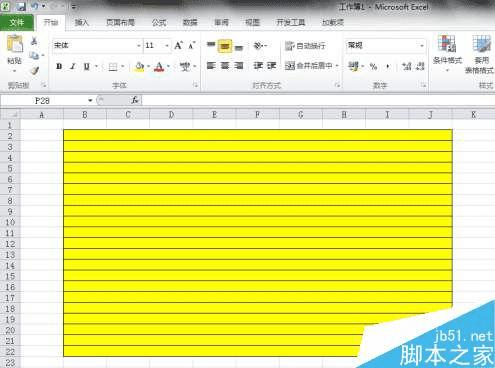Click the Excel logo in title bar
The height and width of the screenshot is (368, 495).
(5, 6)
